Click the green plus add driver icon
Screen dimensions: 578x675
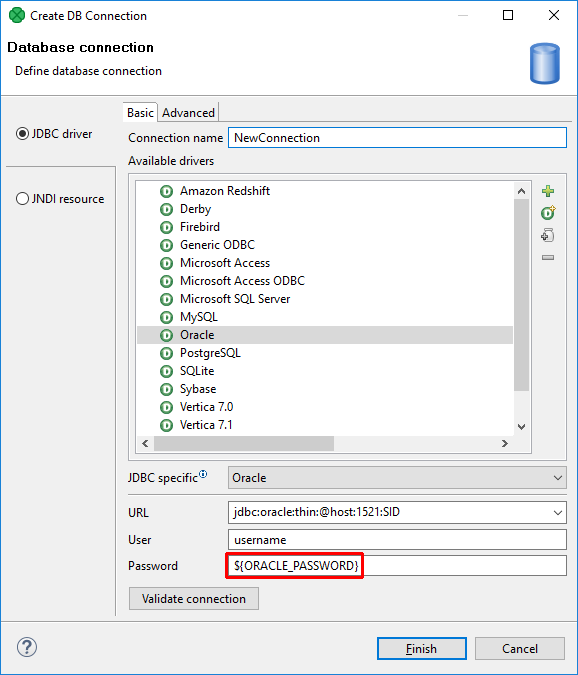pyautogui.click(x=548, y=191)
